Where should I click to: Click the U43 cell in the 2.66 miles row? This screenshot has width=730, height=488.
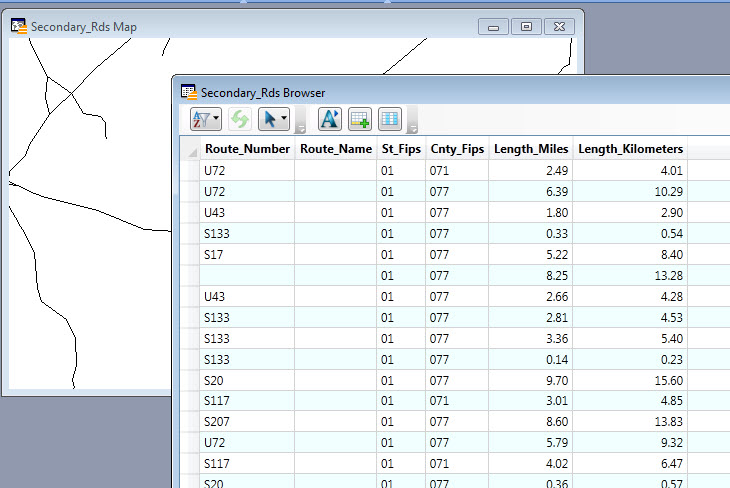pyautogui.click(x=247, y=296)
